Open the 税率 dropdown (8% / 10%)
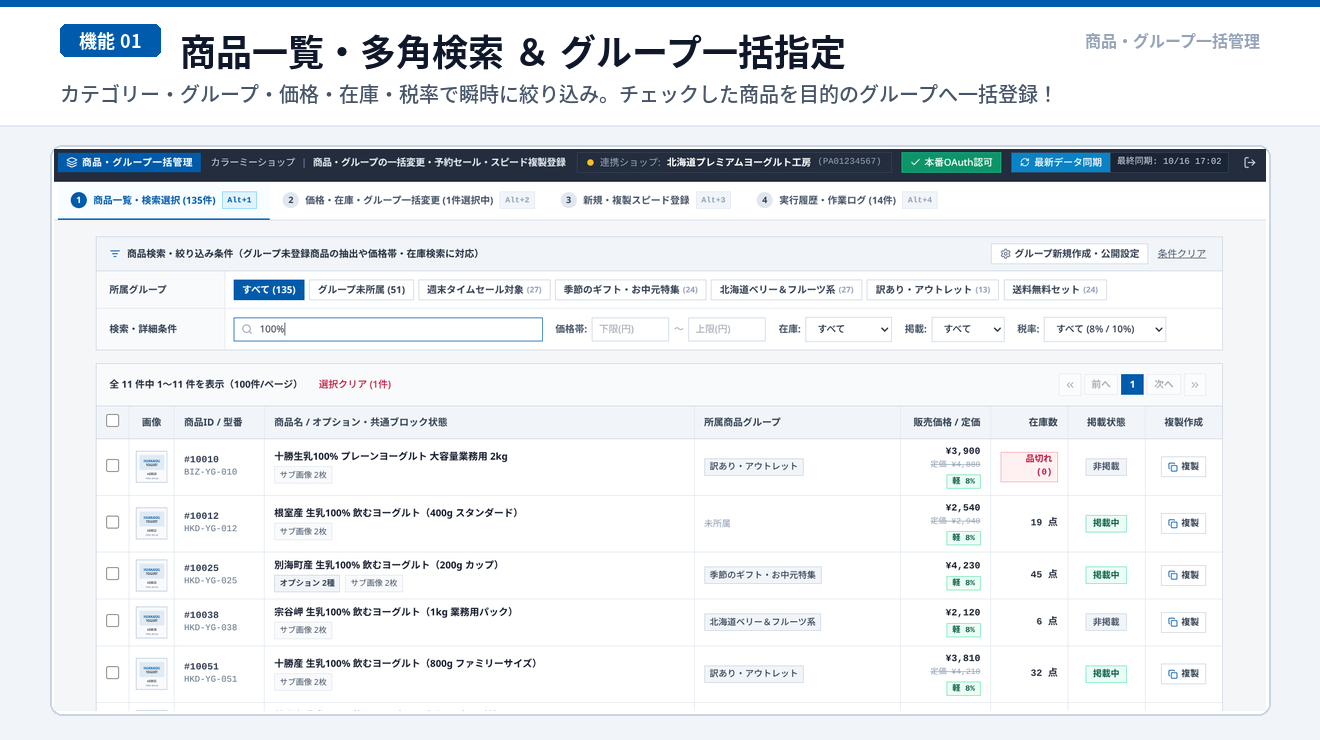Screen dimensions: 1320x740 1105,329
